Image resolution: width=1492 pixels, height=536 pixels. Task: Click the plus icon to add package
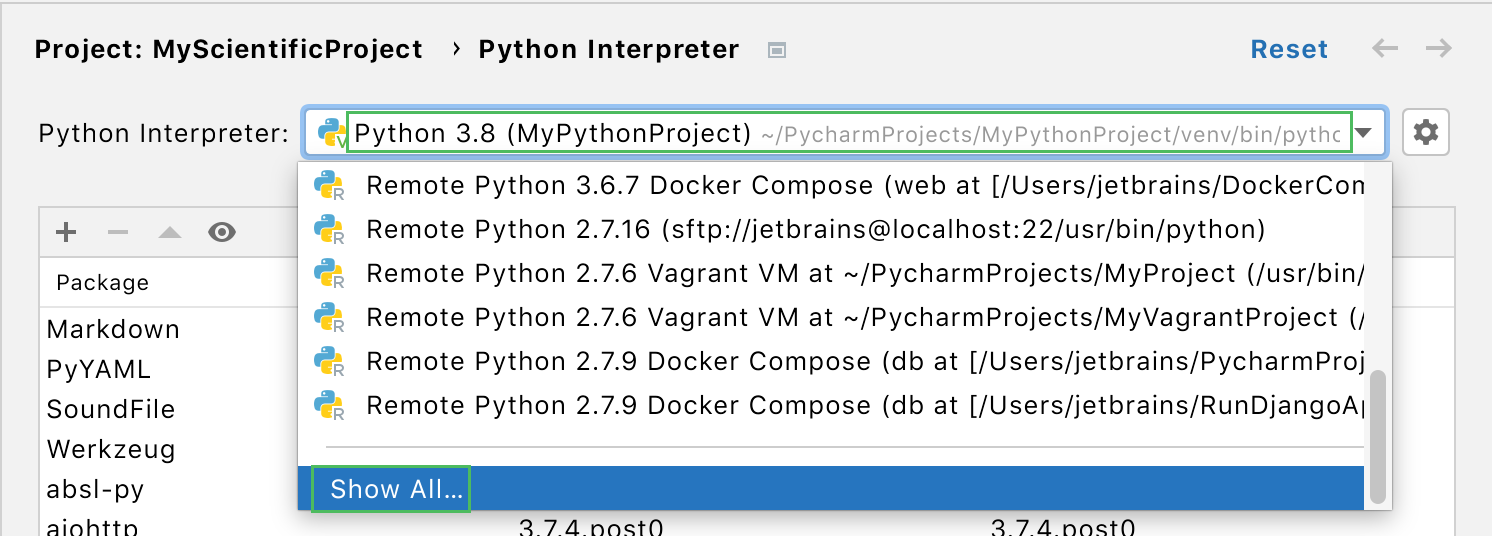pos(66,233)
